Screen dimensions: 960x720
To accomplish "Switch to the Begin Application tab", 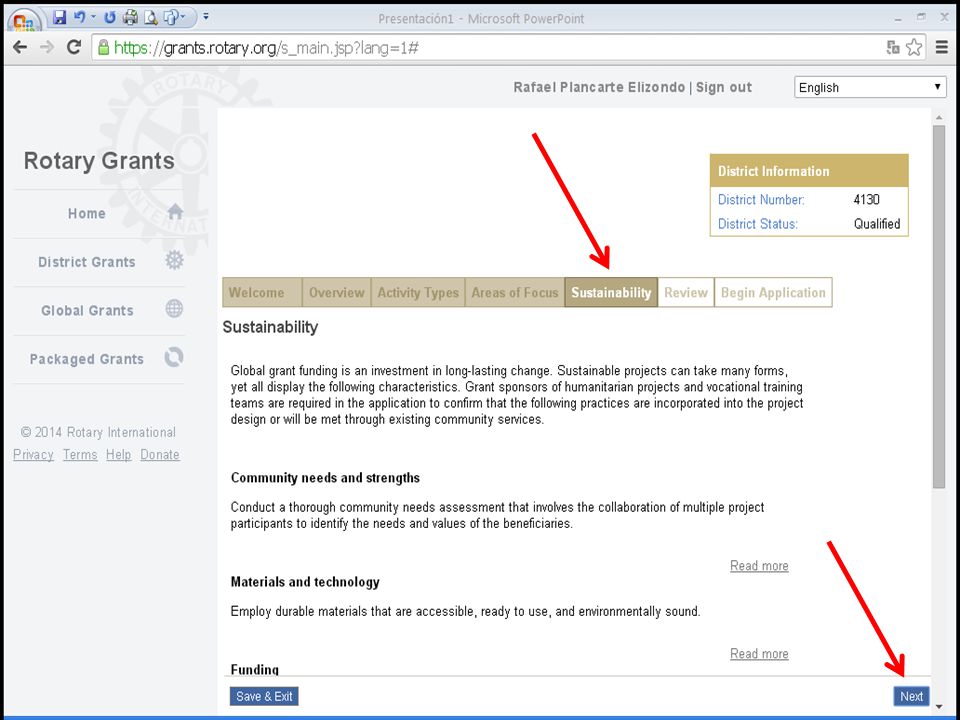I will pos(773,292).
